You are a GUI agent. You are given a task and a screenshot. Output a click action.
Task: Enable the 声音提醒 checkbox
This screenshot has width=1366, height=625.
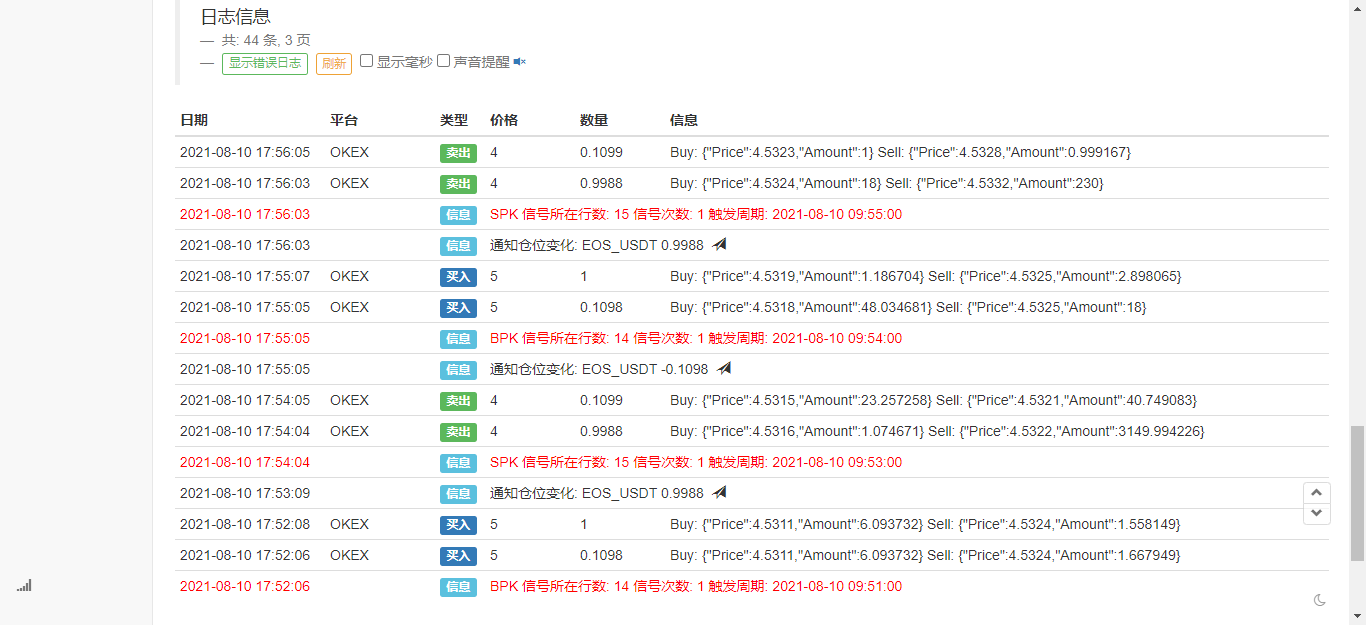(443, 61)
